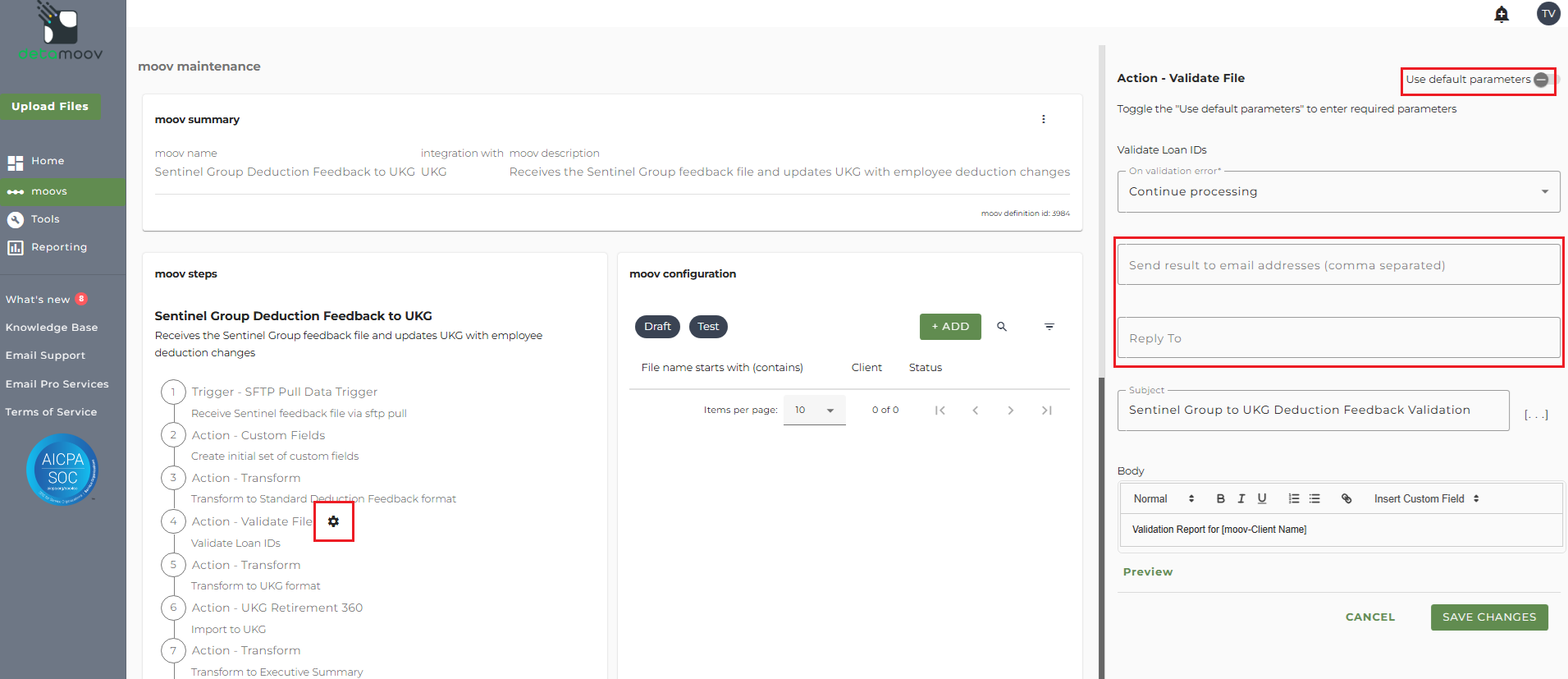1568x679 pixels.
Task: Select Action - Custom Fields step
Action: tap(258, 435)
